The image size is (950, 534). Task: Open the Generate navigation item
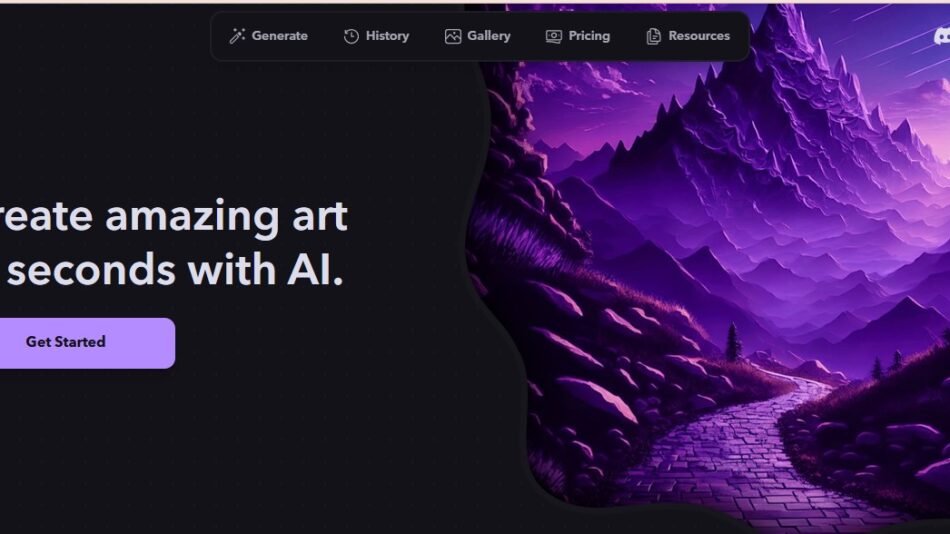point(279,36)
